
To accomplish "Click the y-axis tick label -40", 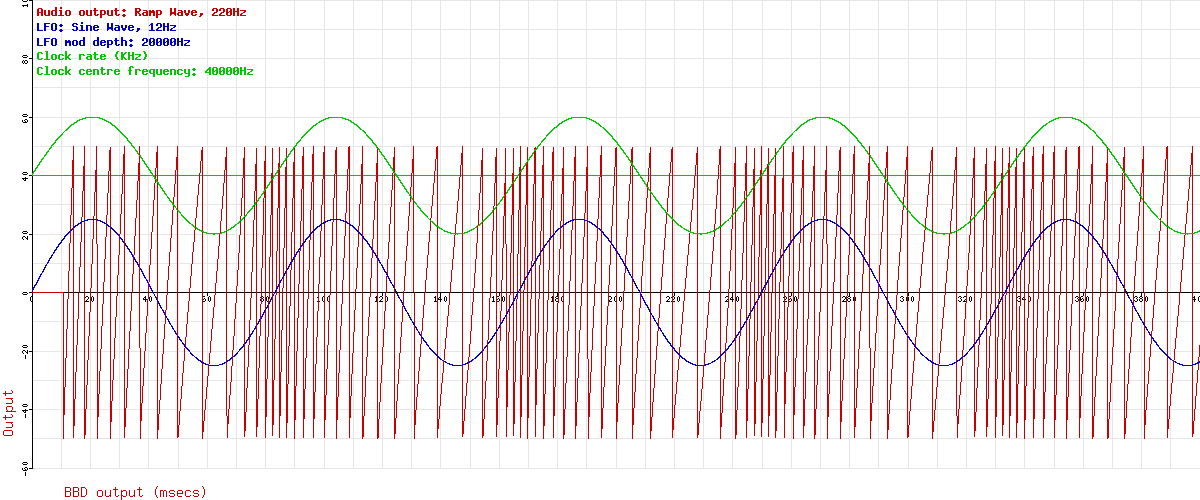I will (x=25, y=410).
